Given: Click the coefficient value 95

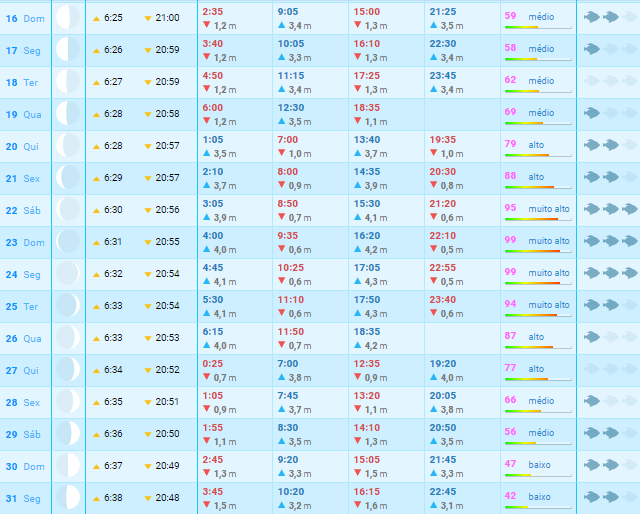Looking at the screenshot, I should pos(510,208).
